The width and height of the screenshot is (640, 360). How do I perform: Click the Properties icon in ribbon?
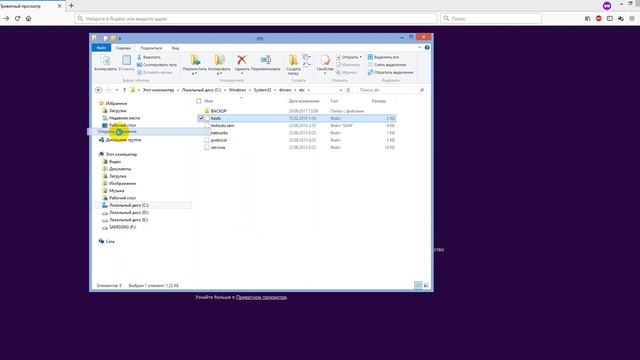tap(325, 60)
